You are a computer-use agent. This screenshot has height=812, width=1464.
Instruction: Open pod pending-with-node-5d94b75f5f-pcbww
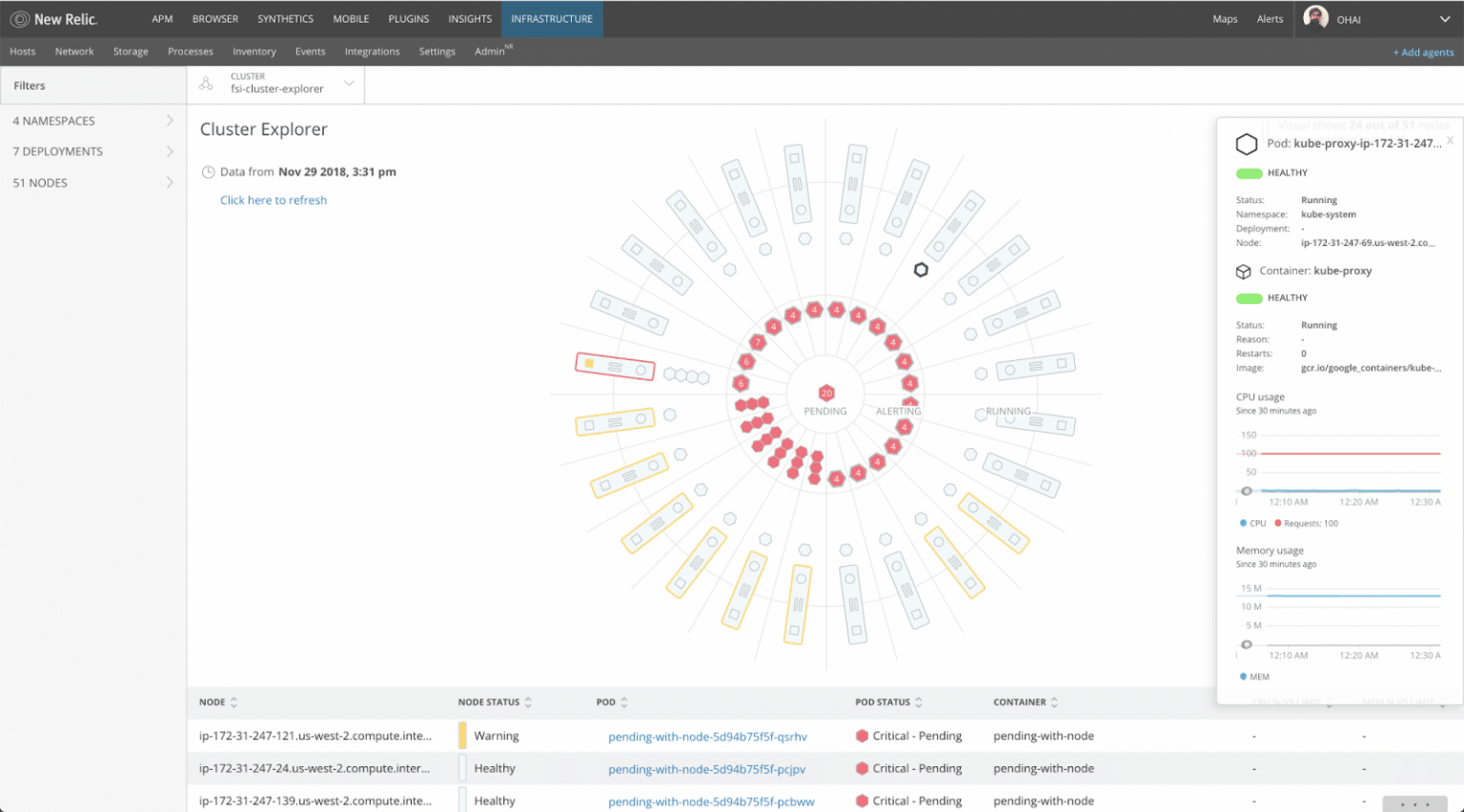(711, 802)
